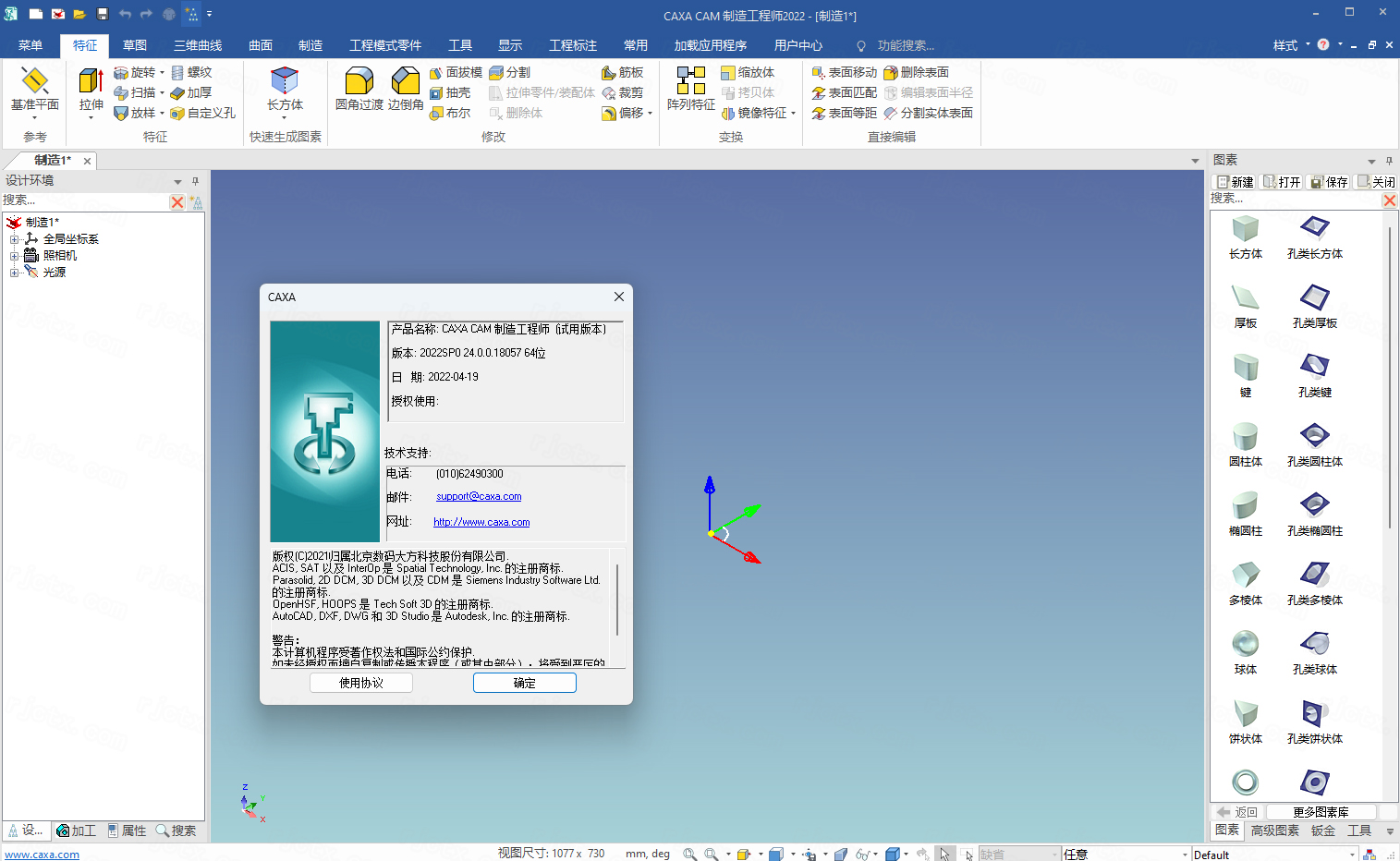This screenshot has width=1400, height=861.
Task: Clear the 图素 panel search
Action: pyautogui.click(x=1389, y=200)
